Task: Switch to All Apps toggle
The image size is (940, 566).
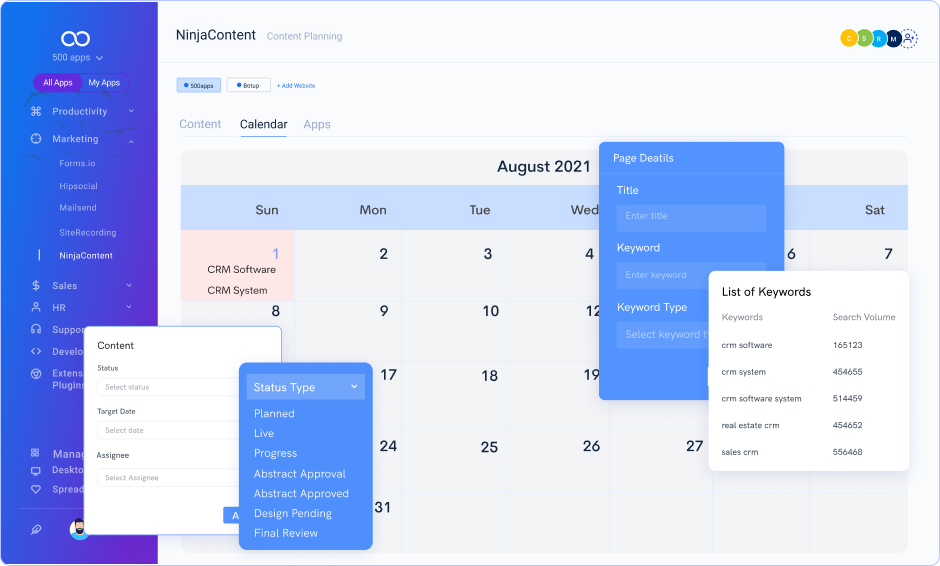Action: click(x=57, y=83)
